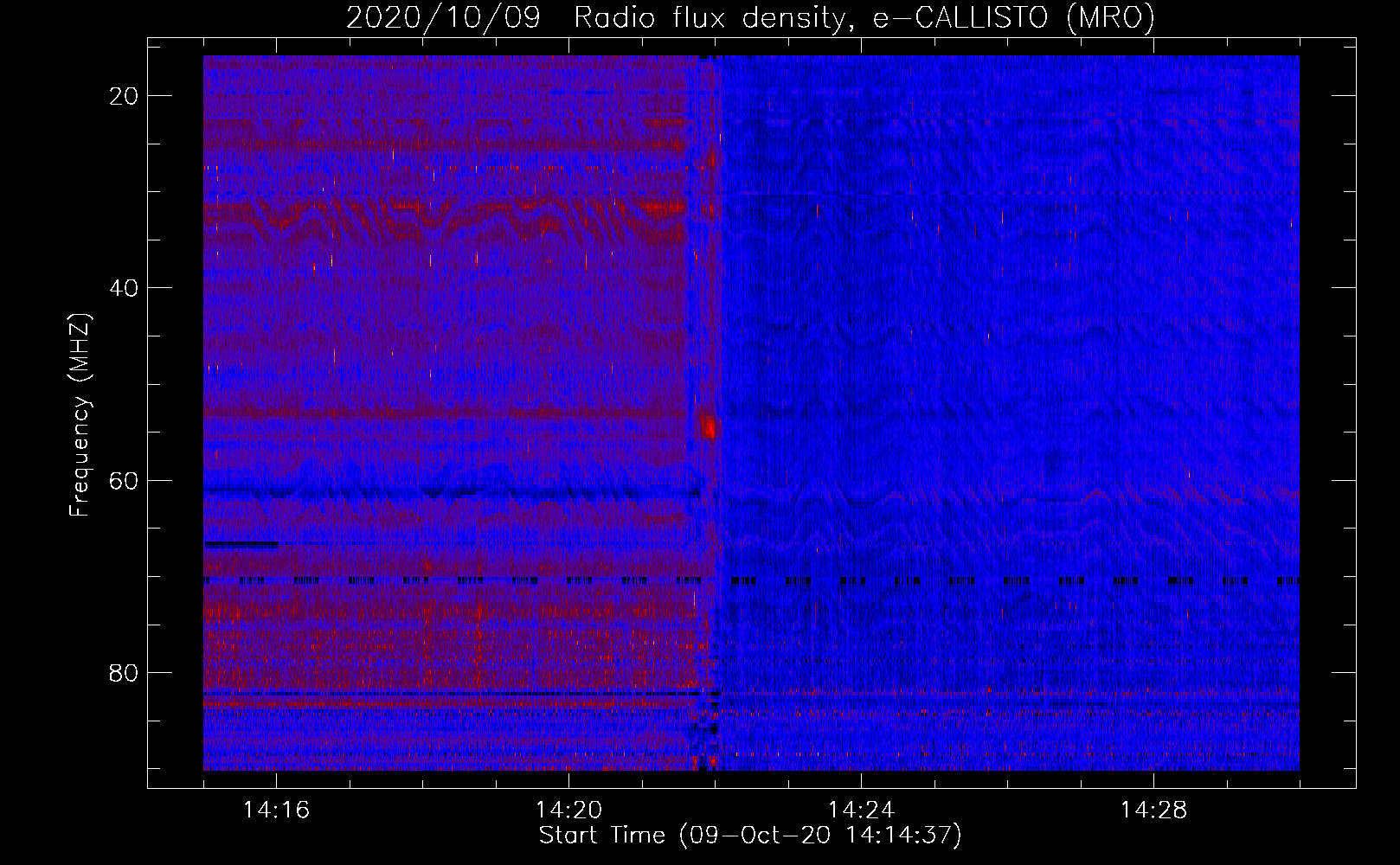
Task: Click the 14:20 time tick label
Action: 568,811
